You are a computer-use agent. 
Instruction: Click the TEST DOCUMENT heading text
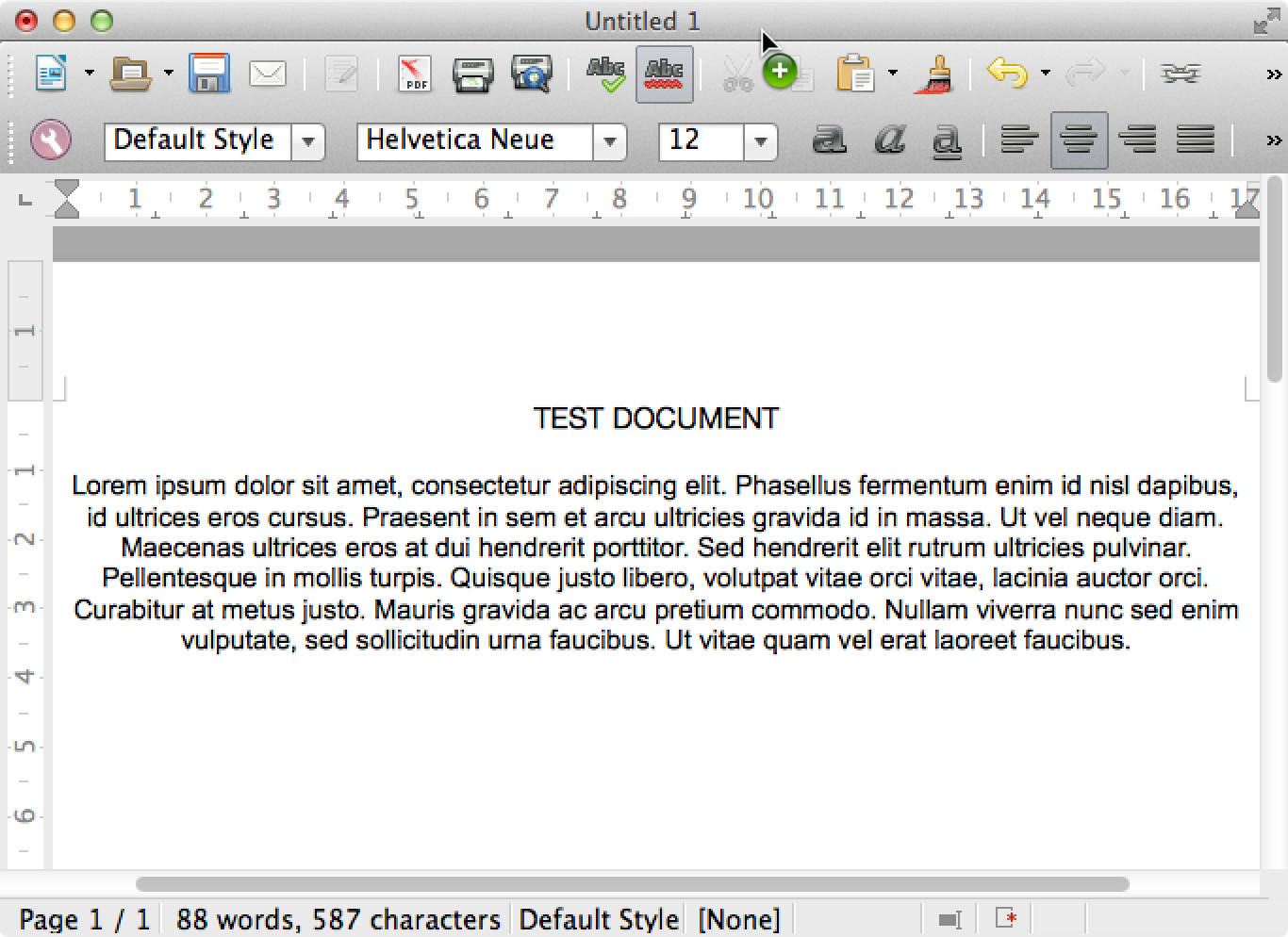pyautogui.click(x=656, y=419)
